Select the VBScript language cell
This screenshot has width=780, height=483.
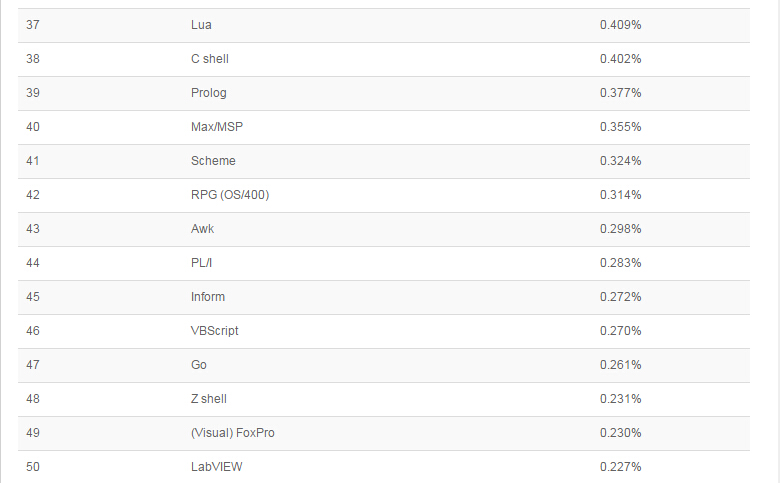(x=214, y=331)
